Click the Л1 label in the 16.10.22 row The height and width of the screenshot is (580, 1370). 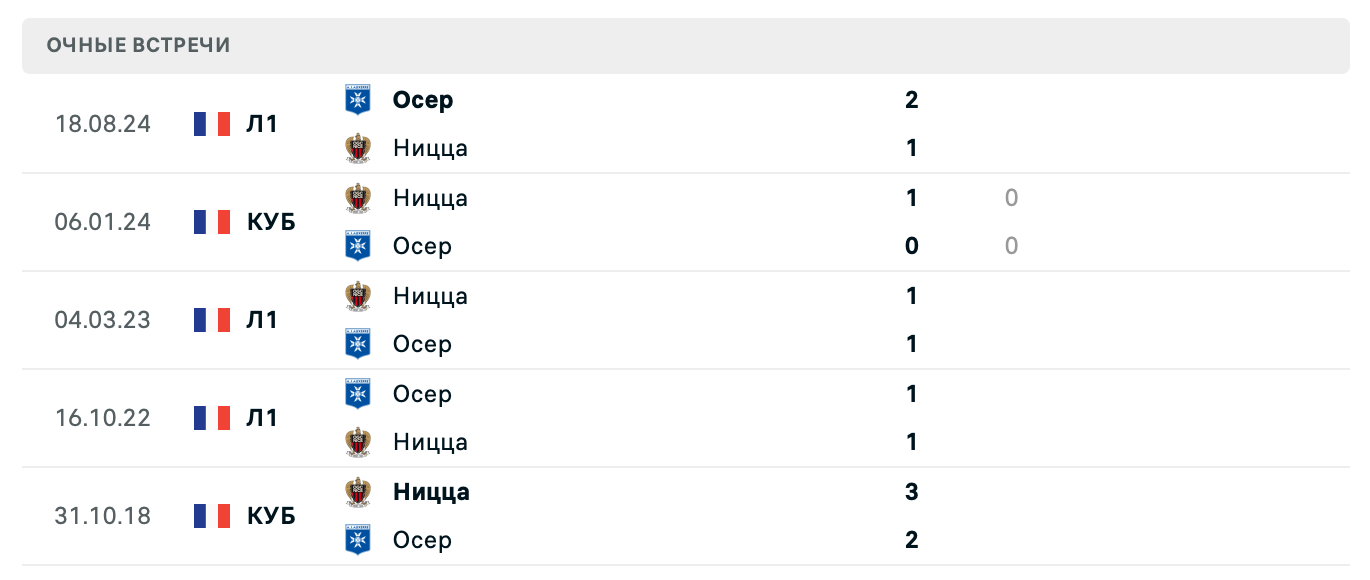(x=263, y=417)
